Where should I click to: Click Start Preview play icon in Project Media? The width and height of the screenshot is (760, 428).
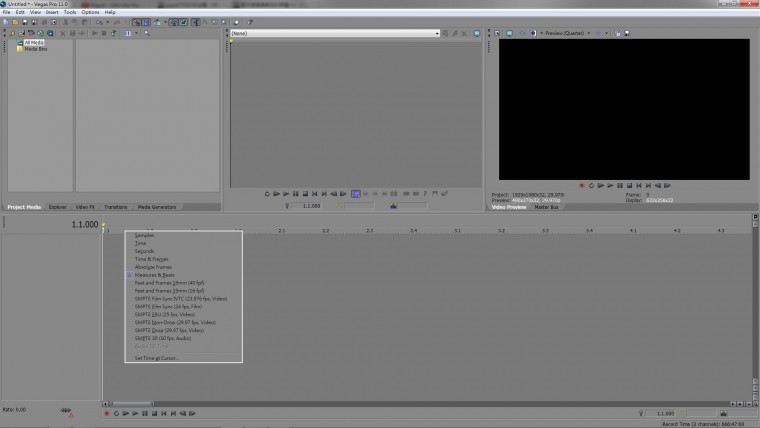[95, 33]
